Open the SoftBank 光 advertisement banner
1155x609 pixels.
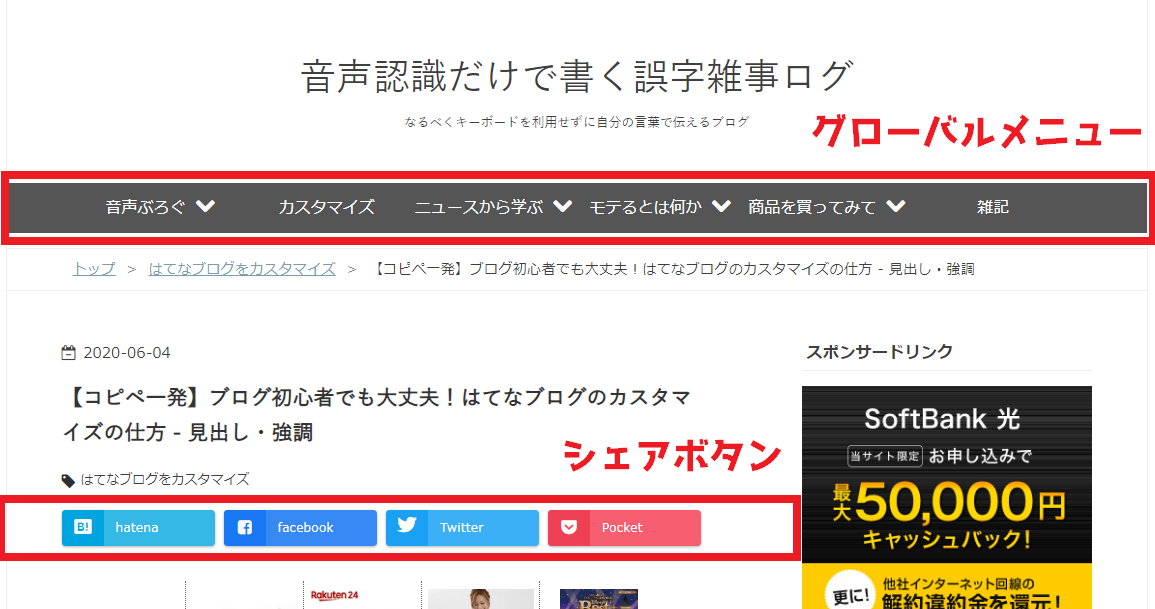click(x=947, y=497)
